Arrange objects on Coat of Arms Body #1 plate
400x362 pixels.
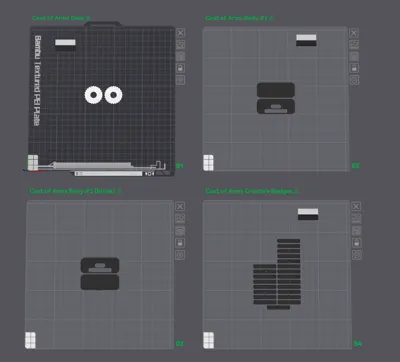[354, 56]
